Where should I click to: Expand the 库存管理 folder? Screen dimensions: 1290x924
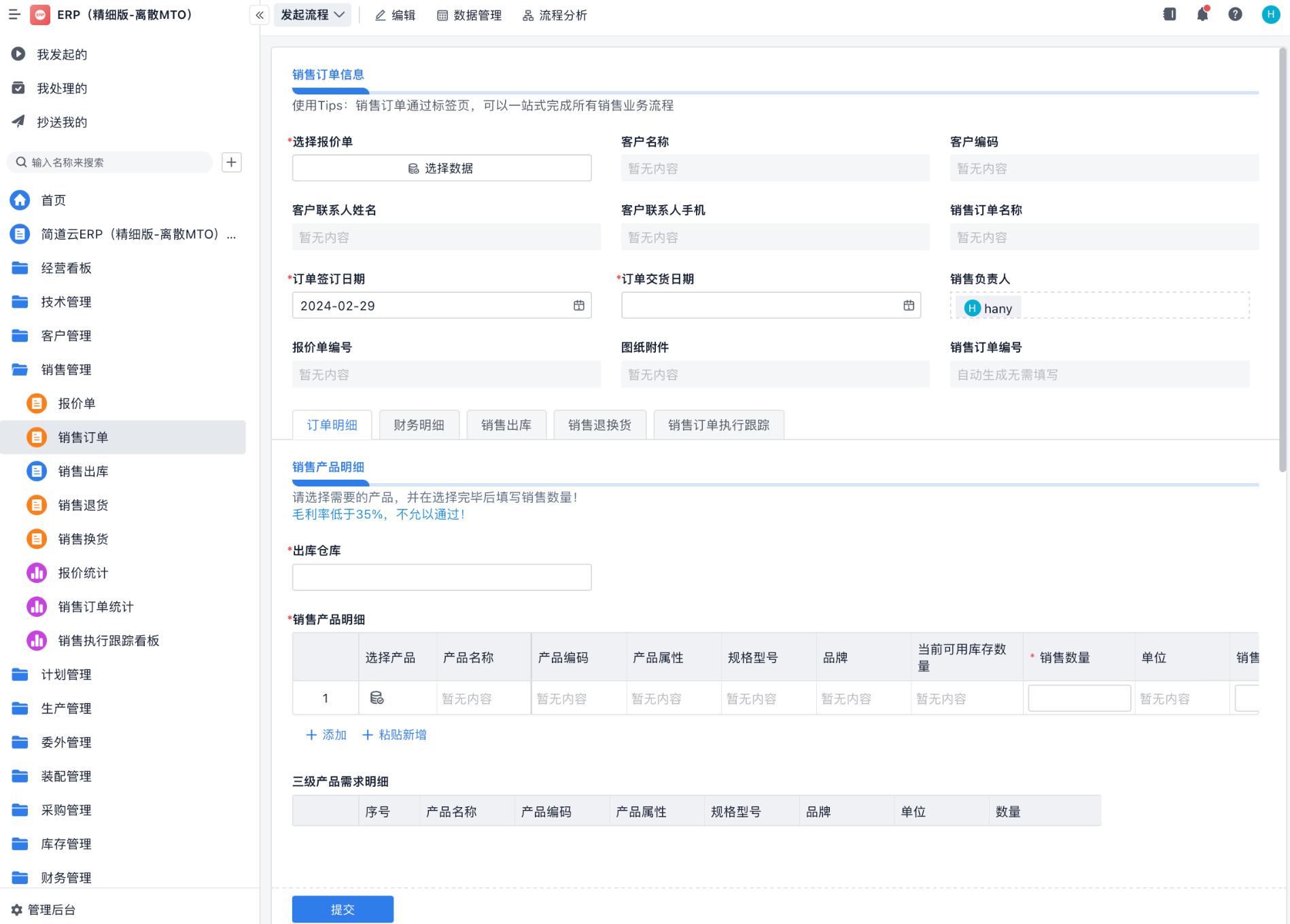pyautogui.click(x=66, y=844)
